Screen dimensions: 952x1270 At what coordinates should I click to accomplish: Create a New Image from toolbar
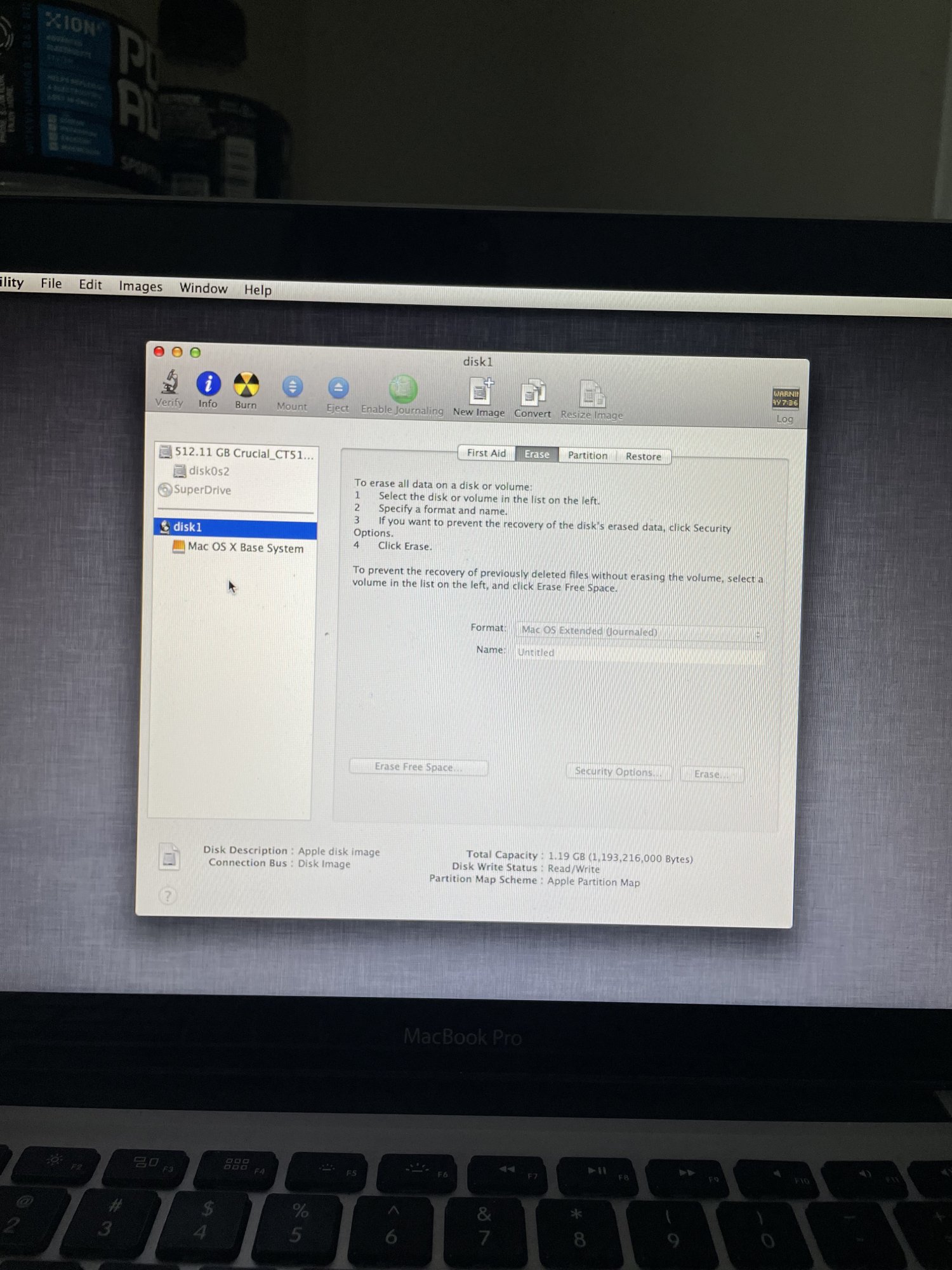[x=480, y=391]
